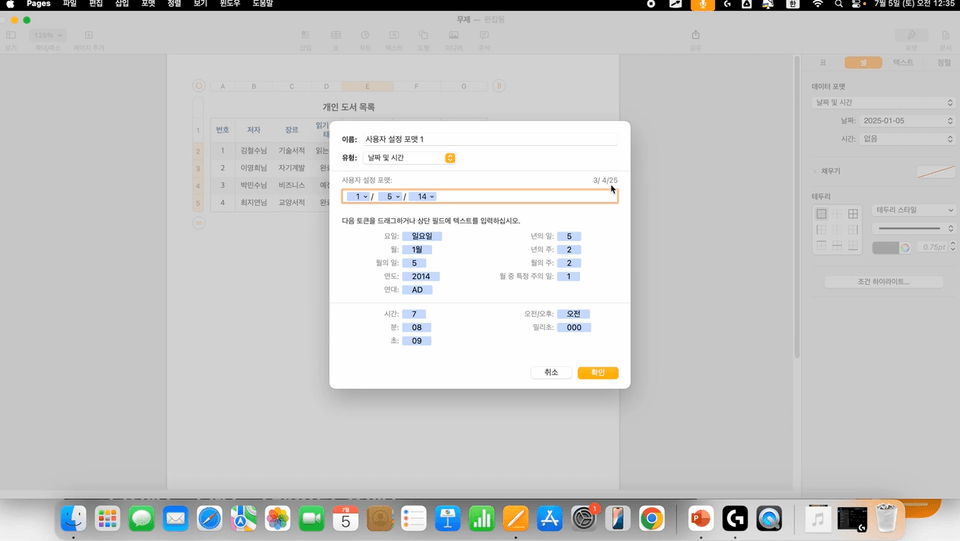
Task: Open Numbers from the Dock
Action: point(482,518)
